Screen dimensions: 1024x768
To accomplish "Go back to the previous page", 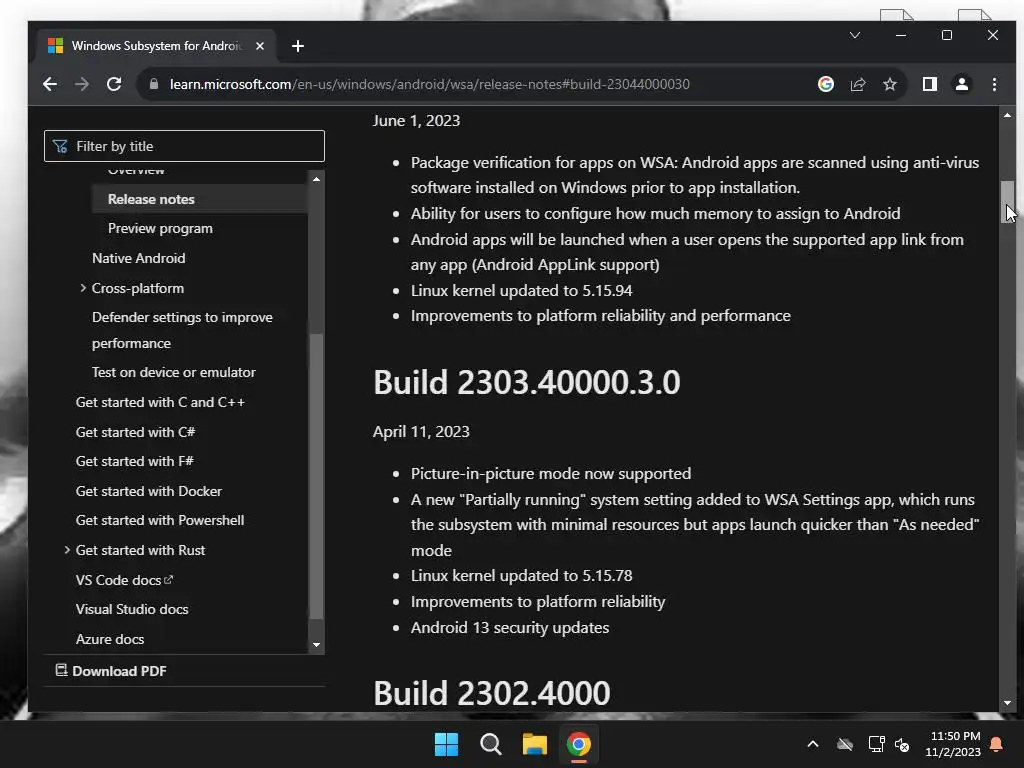I will [50, 84].
